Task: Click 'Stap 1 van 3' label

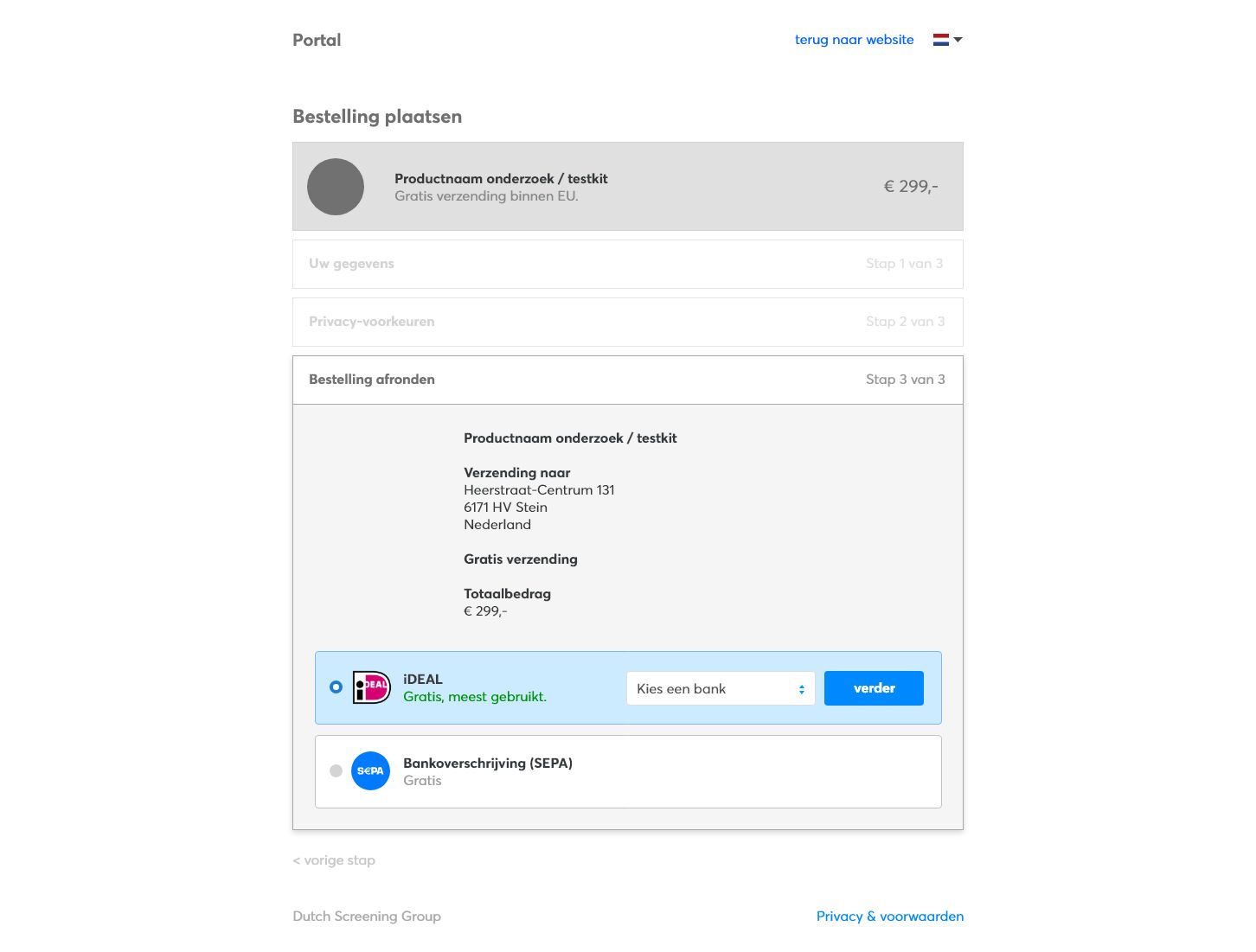Action: coord(904,264)
